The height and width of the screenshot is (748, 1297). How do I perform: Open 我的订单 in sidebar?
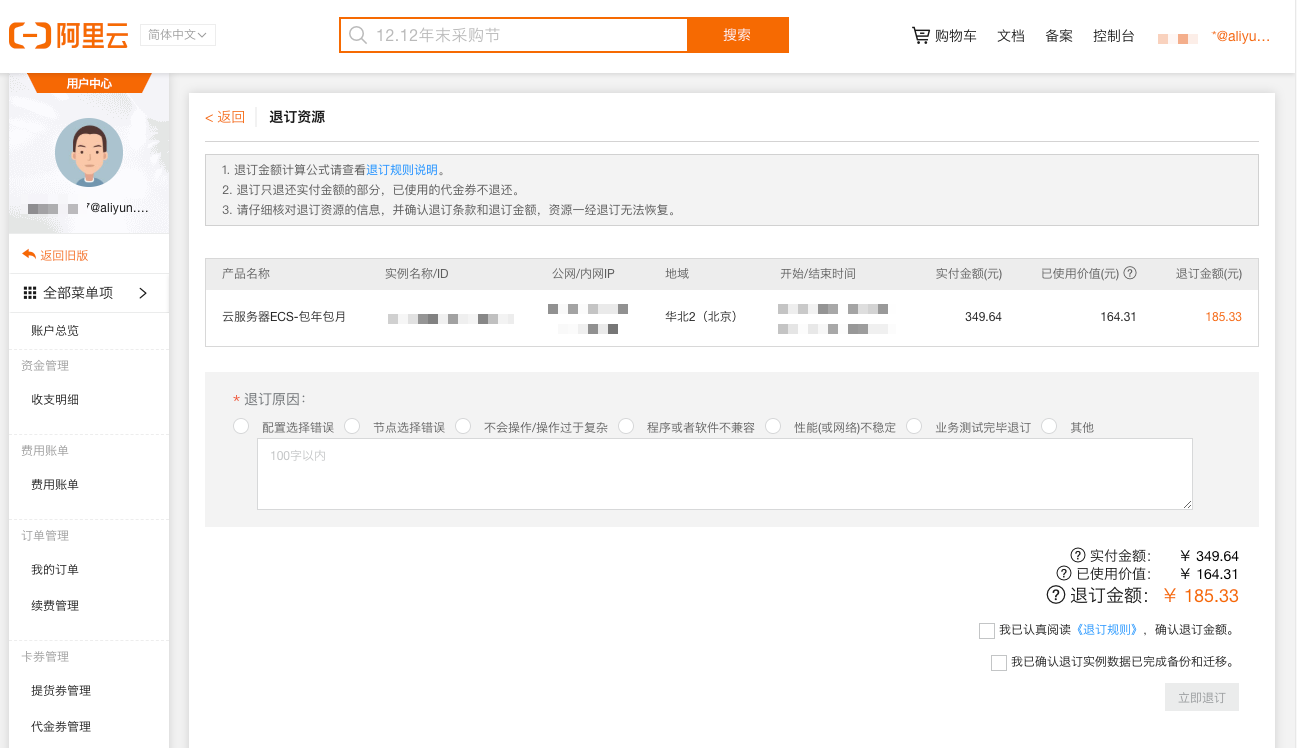[55, 569]
